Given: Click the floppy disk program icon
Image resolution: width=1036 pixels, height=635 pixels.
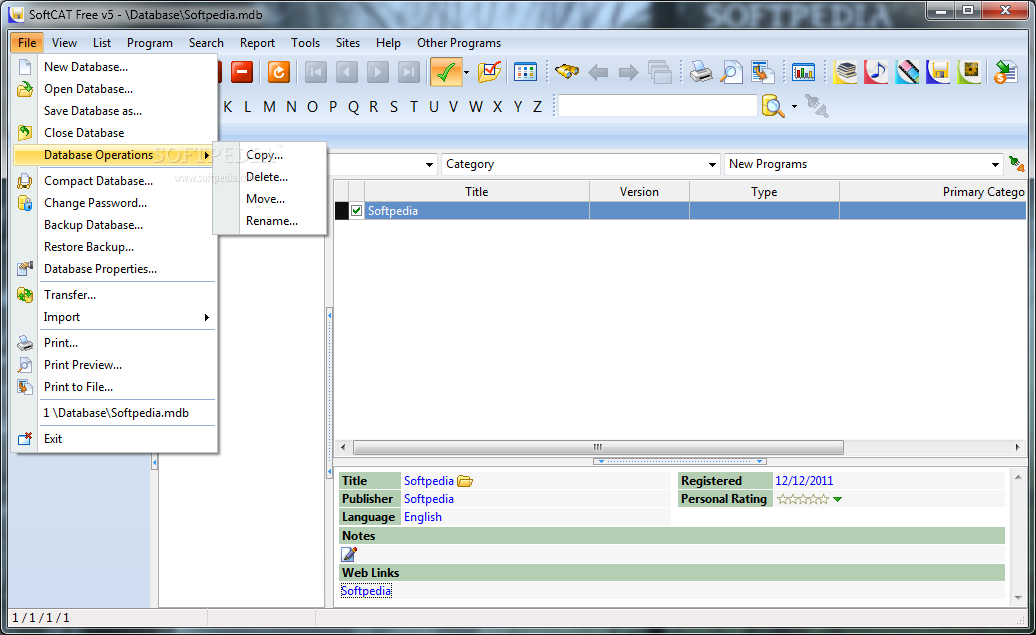Looking at the screenshot, I should tap(938, 71).
